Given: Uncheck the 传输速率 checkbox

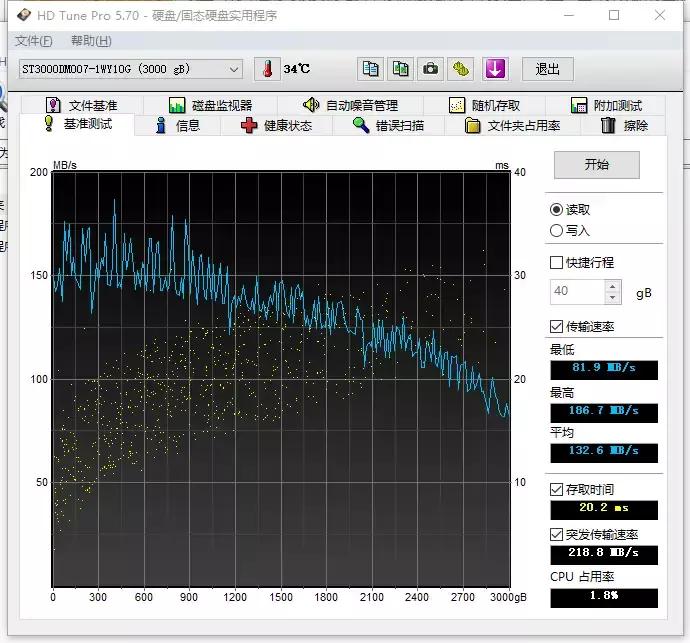Looking at the screenshot, I should (557, 326).
